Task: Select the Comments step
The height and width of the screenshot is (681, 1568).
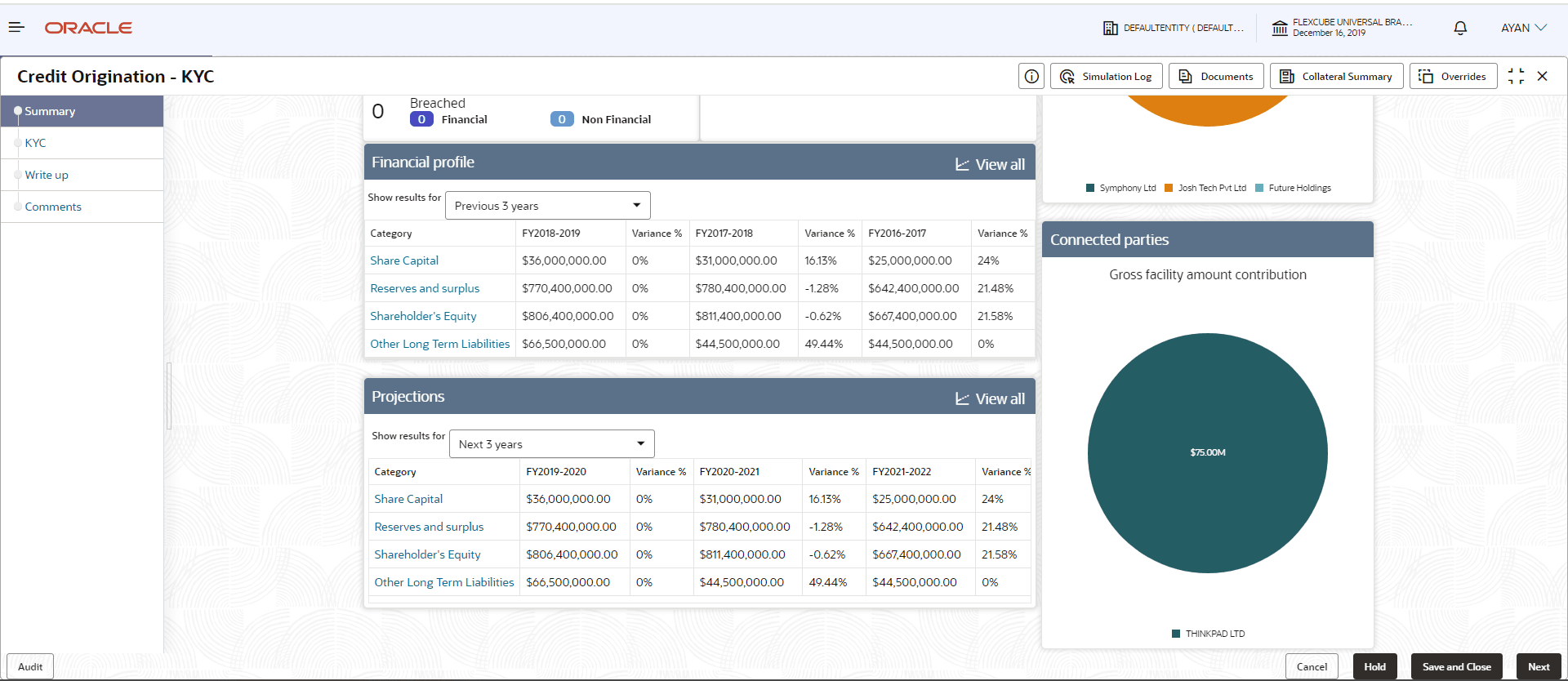Action: coord(53,207)
